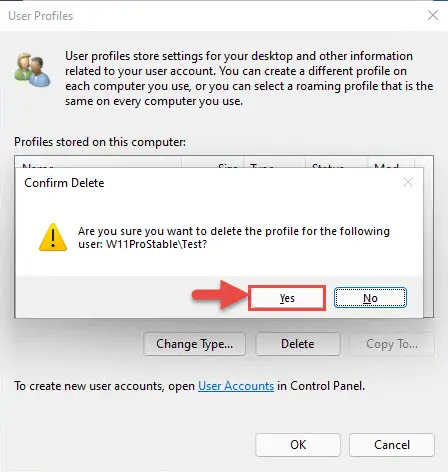This screenshot has height=472, width=448.
Task: Confirm profile deletion with Yes
Action: click(287, 298)
